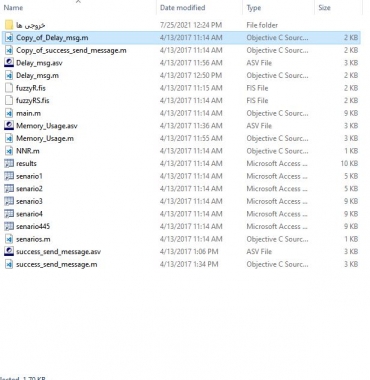Click the results Access database icon
The image size is (370, 380).
(x=9, y=164)
